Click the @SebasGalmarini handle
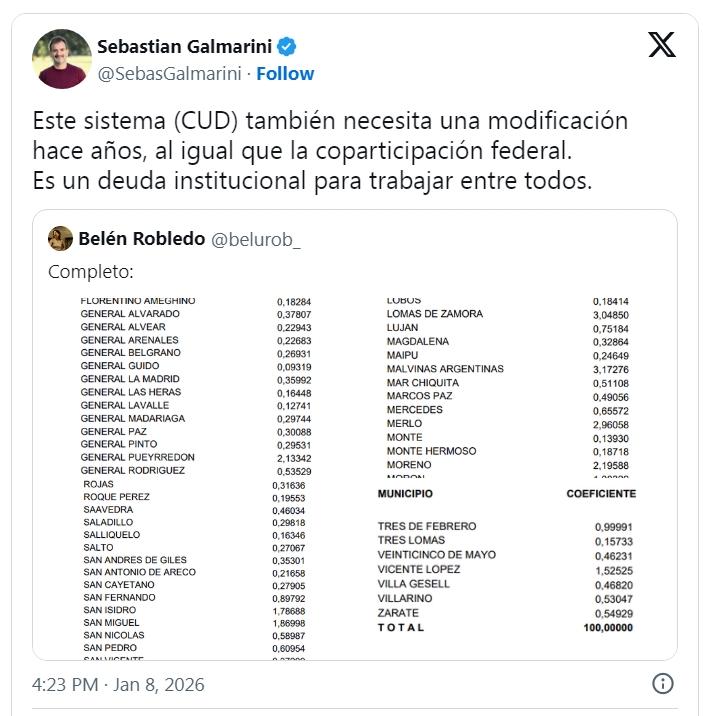 (170, 73)
